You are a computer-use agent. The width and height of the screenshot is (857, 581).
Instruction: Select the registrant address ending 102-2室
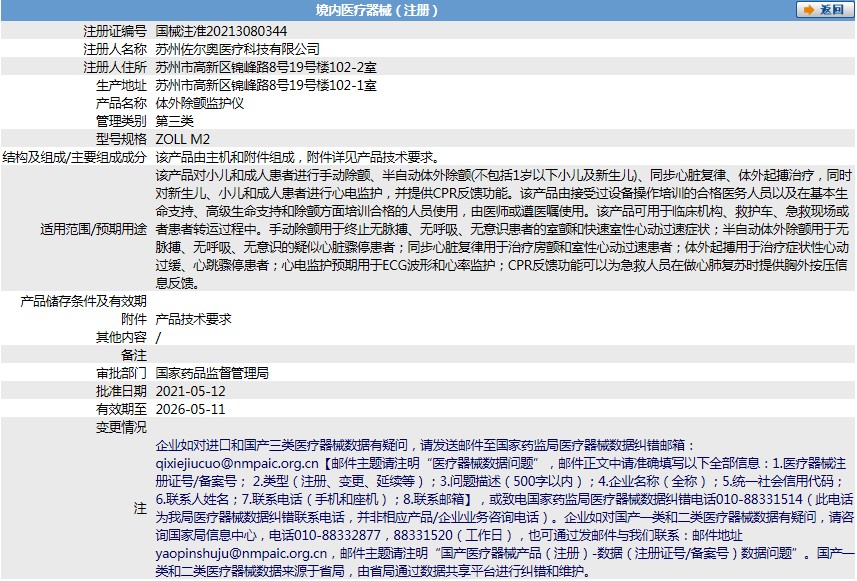[x=266, y=67]
